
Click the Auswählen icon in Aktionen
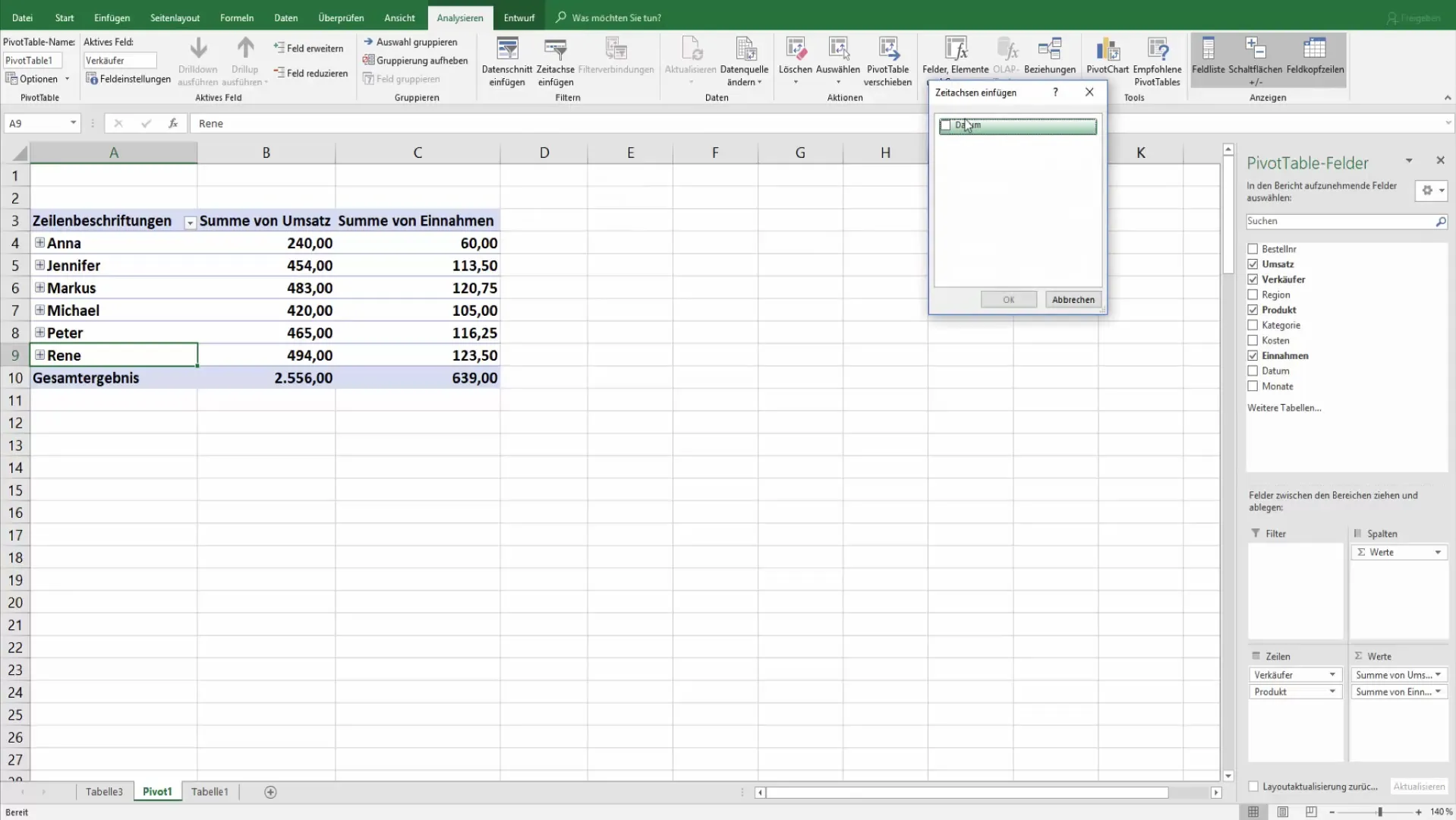838,49
